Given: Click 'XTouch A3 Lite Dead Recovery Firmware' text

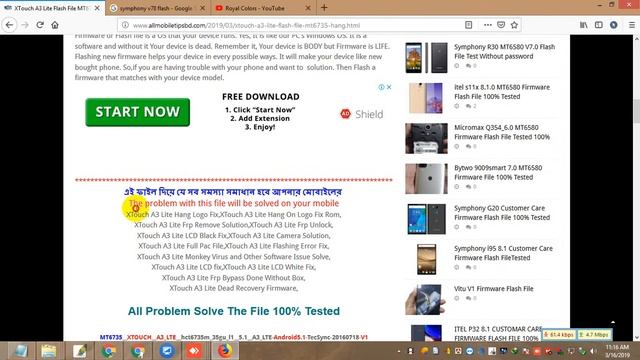Looking at the screenshot, I should [233, 288].
